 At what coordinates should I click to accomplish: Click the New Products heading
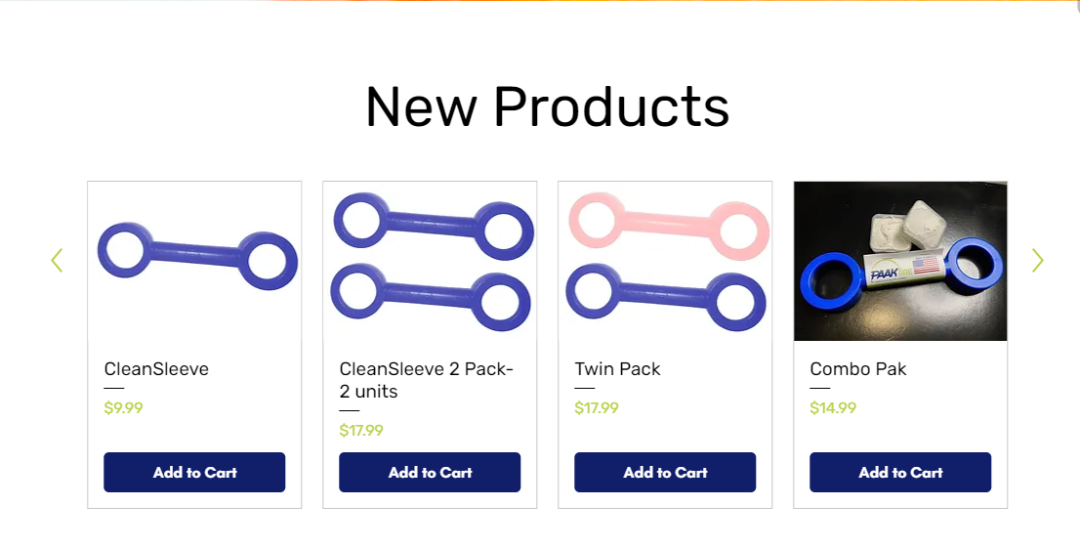click(547, 107)
